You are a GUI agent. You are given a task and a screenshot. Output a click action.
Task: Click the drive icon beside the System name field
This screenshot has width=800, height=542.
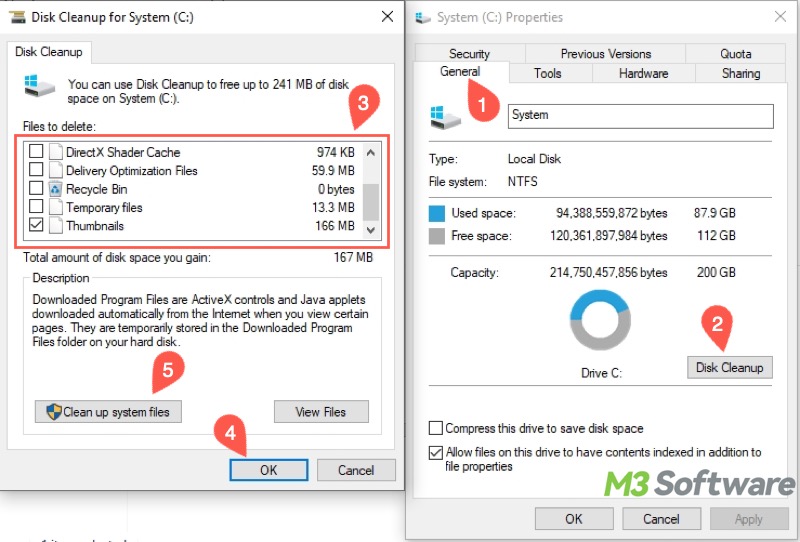(445, 116)
